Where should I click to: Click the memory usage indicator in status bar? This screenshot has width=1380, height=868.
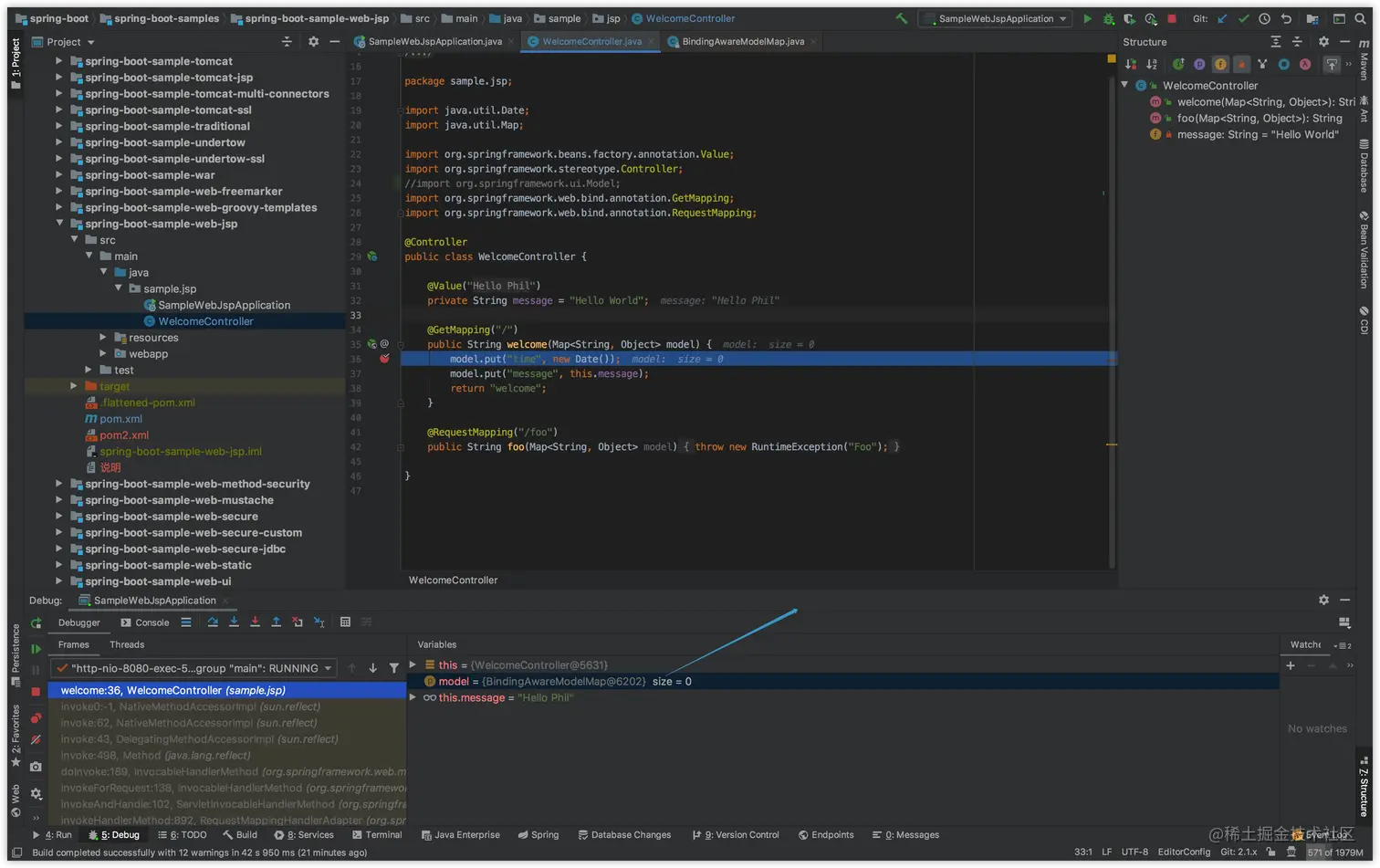(1334, 852)
